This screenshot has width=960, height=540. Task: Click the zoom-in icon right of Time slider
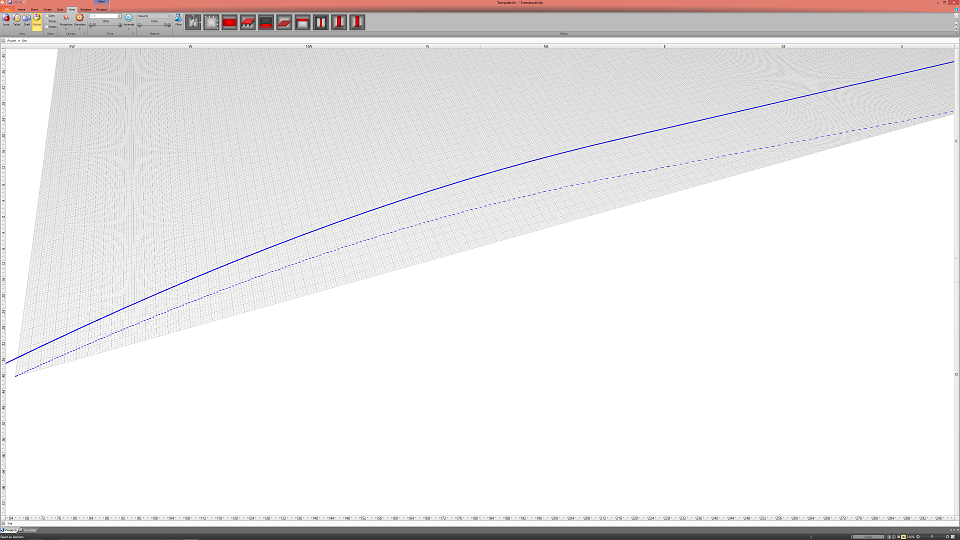[120, 25]
